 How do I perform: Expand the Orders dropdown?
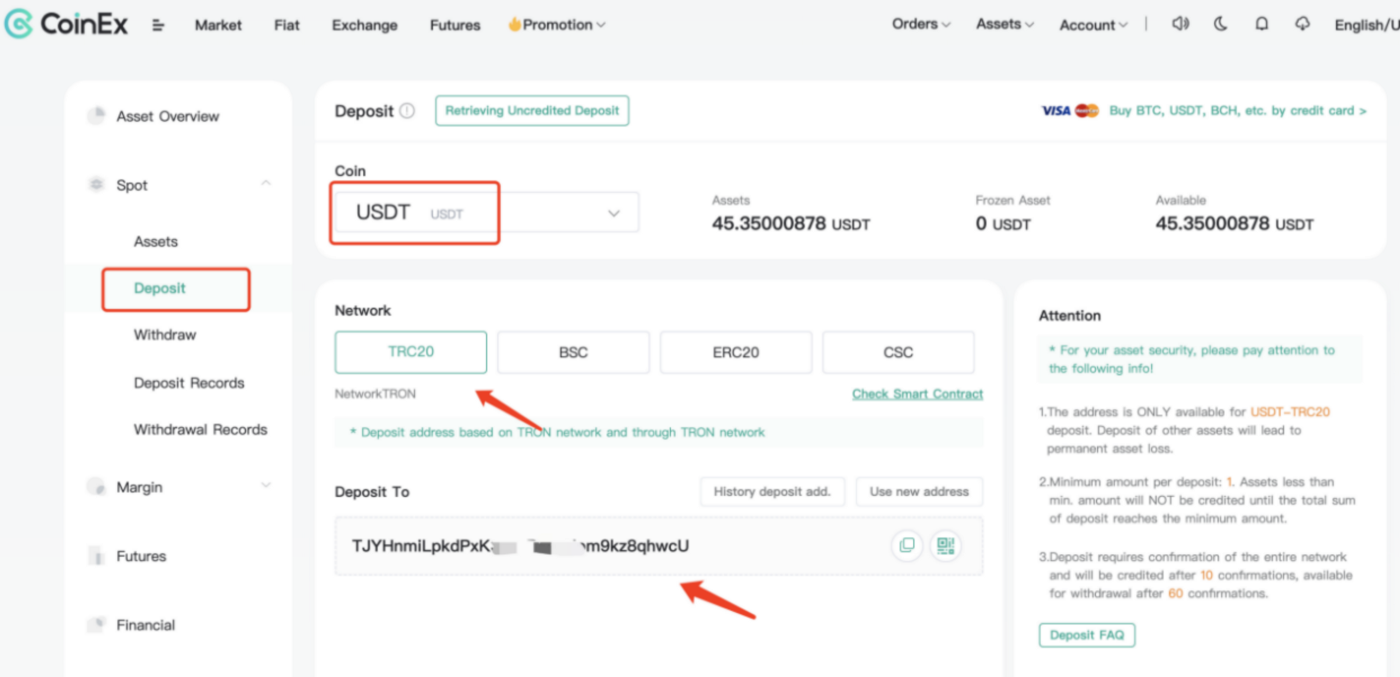[921, 24]
